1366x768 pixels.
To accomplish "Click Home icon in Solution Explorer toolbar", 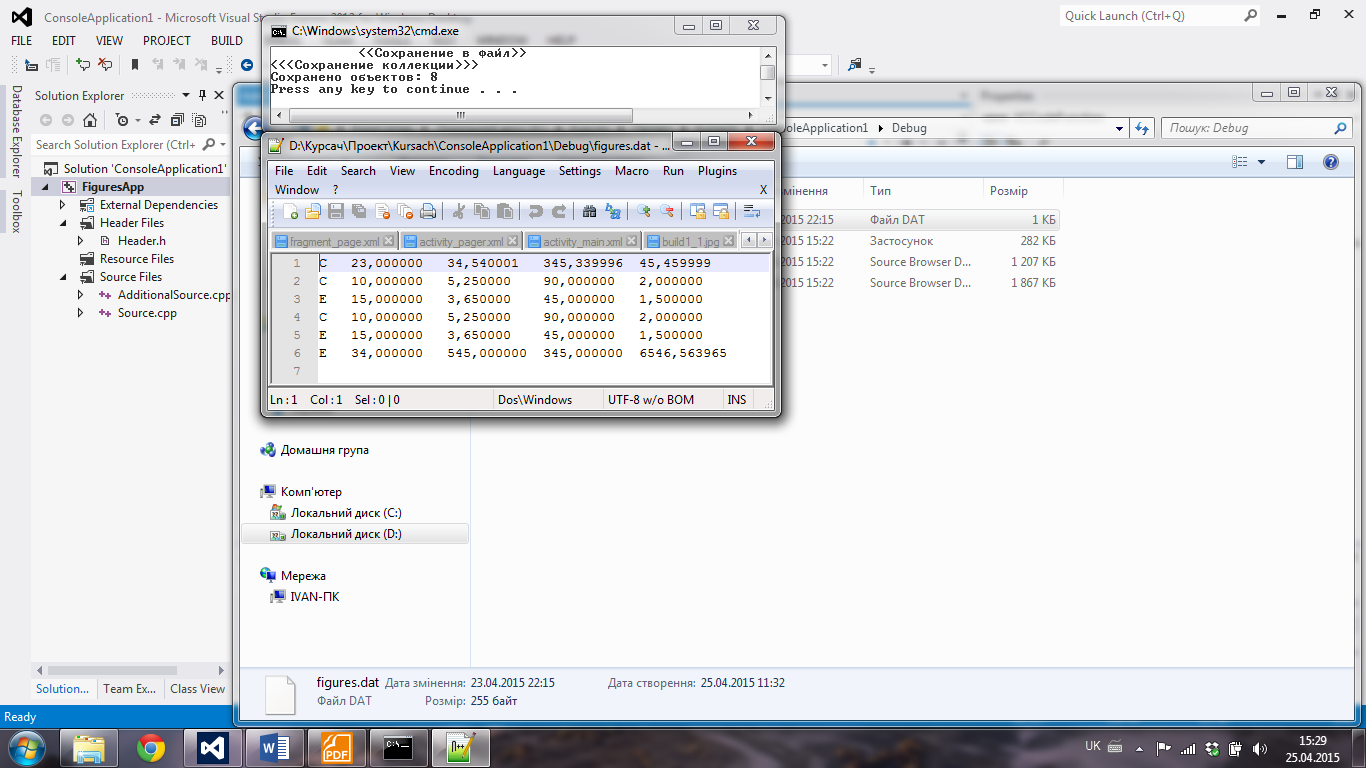I will (x=90, y=120).
